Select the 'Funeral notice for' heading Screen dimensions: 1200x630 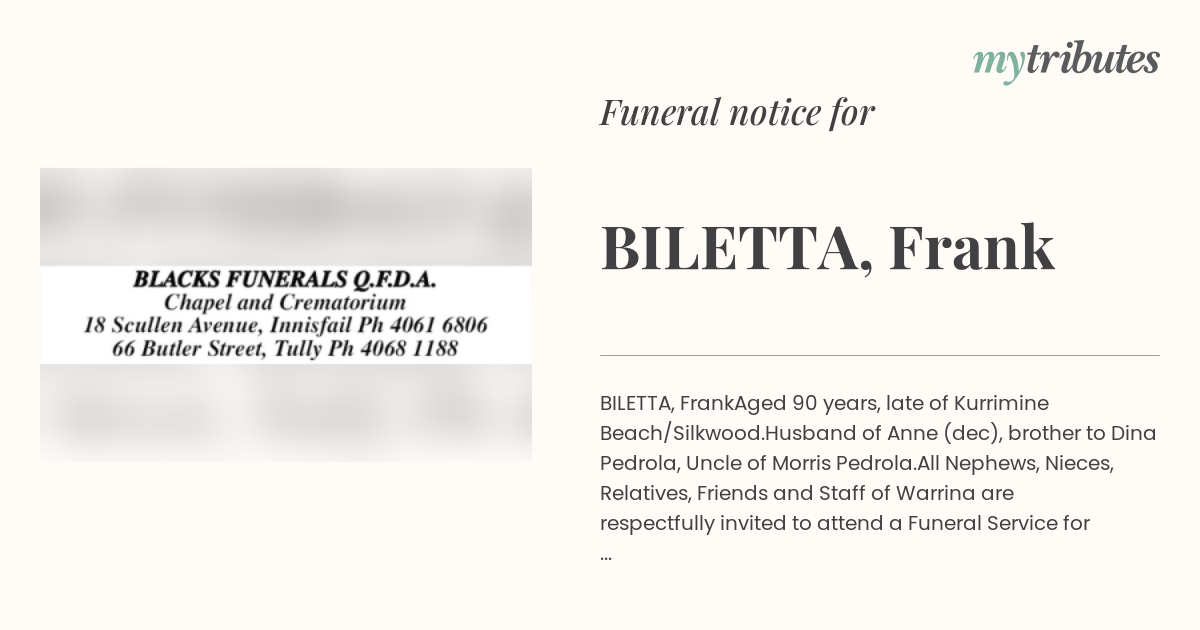pos(737,112)
